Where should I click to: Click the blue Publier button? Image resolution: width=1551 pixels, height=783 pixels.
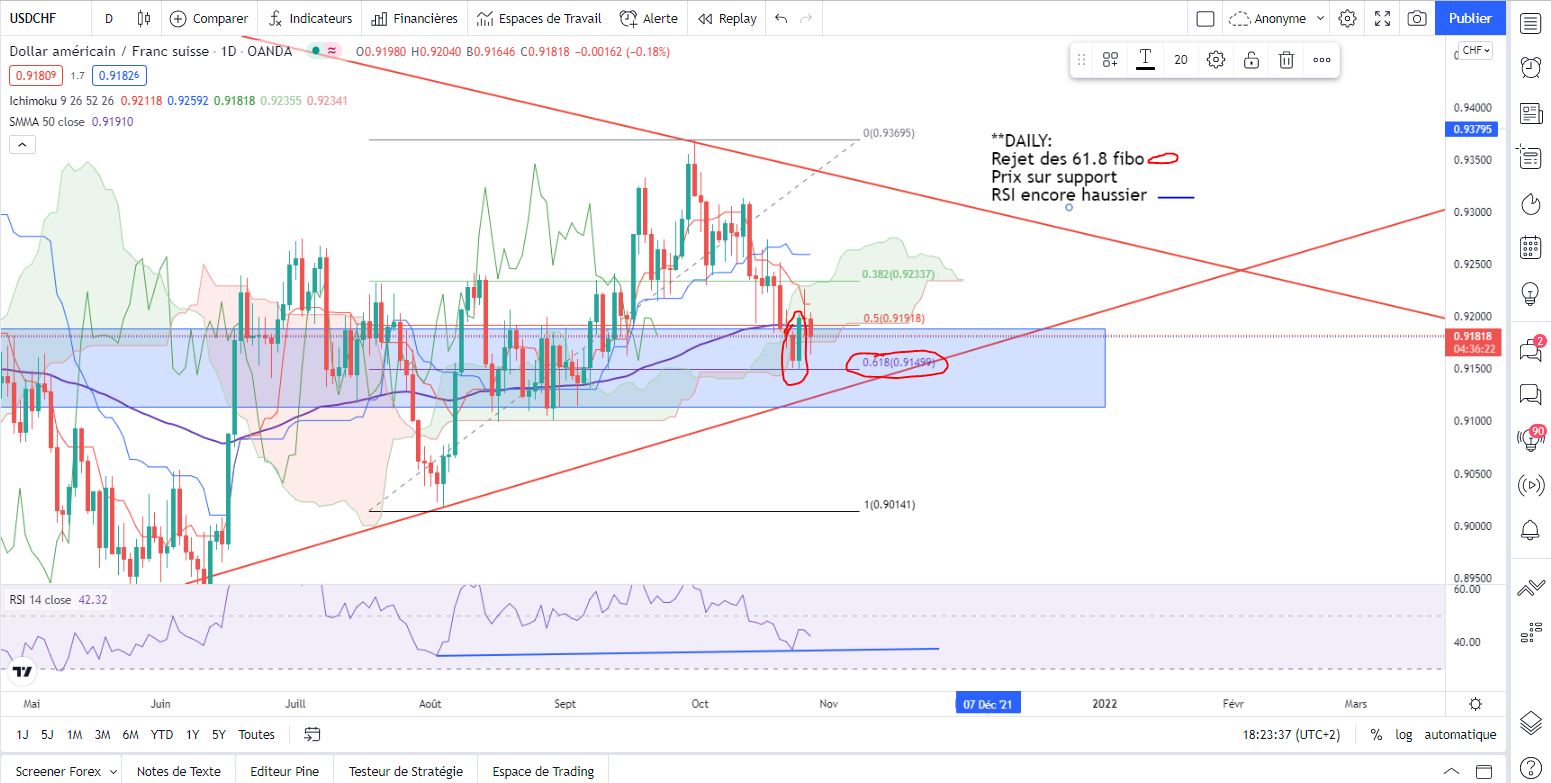(1470, 18)
